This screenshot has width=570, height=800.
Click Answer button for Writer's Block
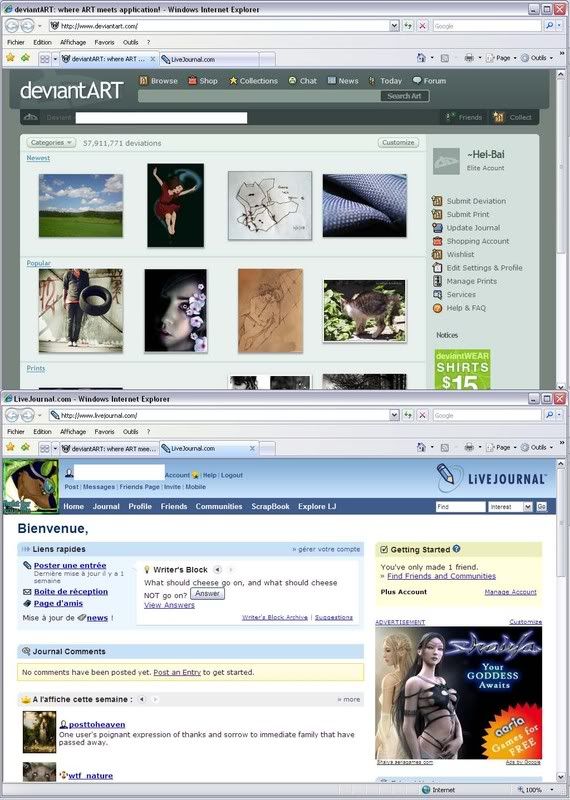pos(207,593)
